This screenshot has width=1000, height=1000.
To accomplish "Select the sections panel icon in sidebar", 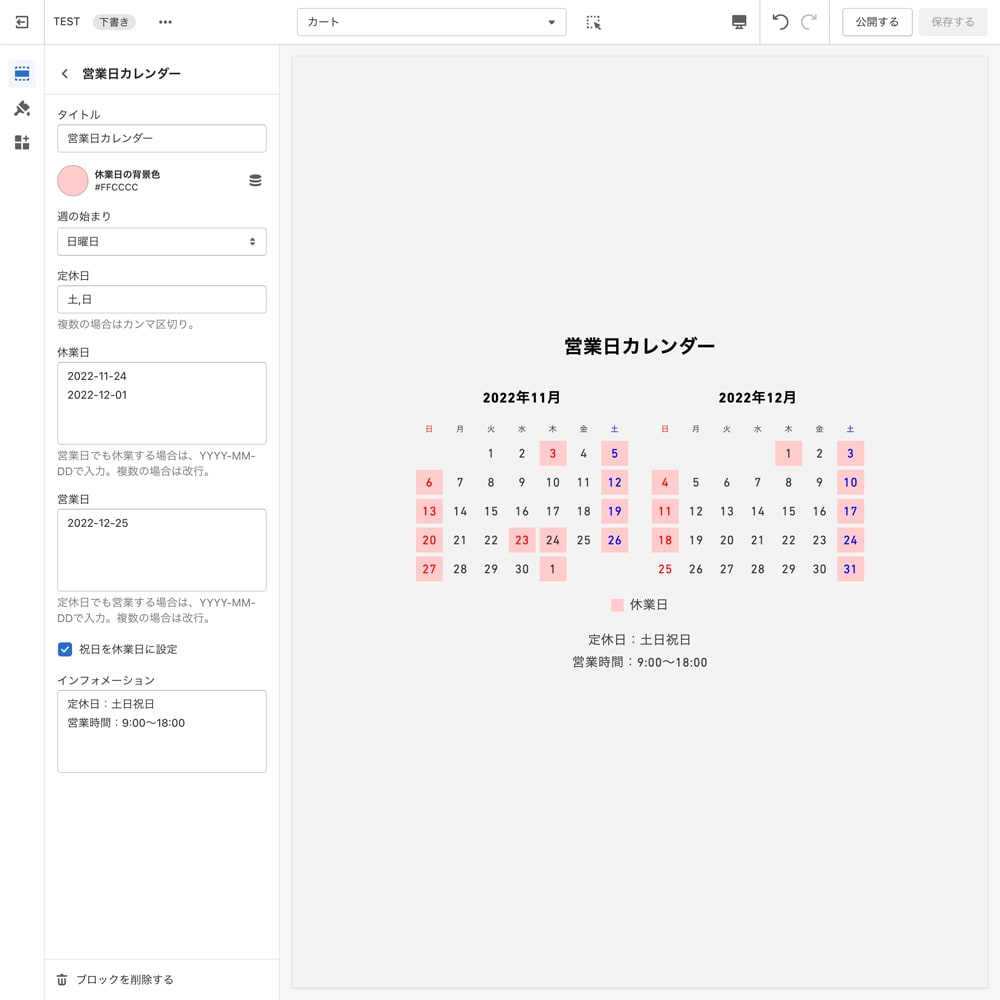I will pos(22,73).
